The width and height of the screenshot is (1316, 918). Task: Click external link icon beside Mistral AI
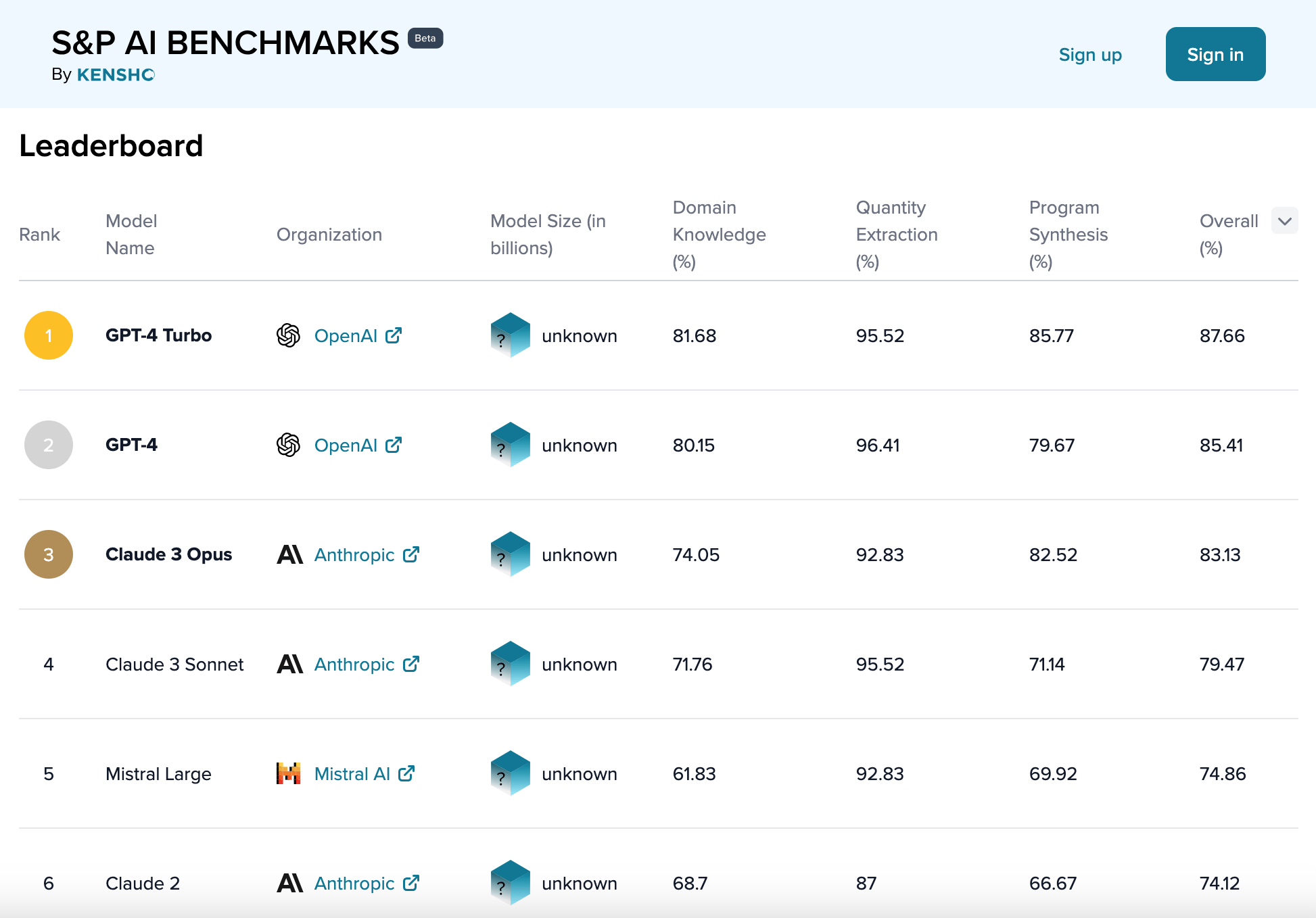click(406, 773)
